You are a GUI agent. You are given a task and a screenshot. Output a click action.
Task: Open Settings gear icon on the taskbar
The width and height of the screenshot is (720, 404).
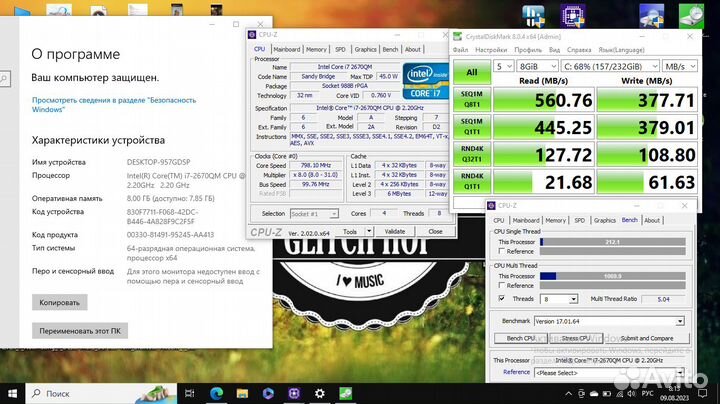coord(320,393)
